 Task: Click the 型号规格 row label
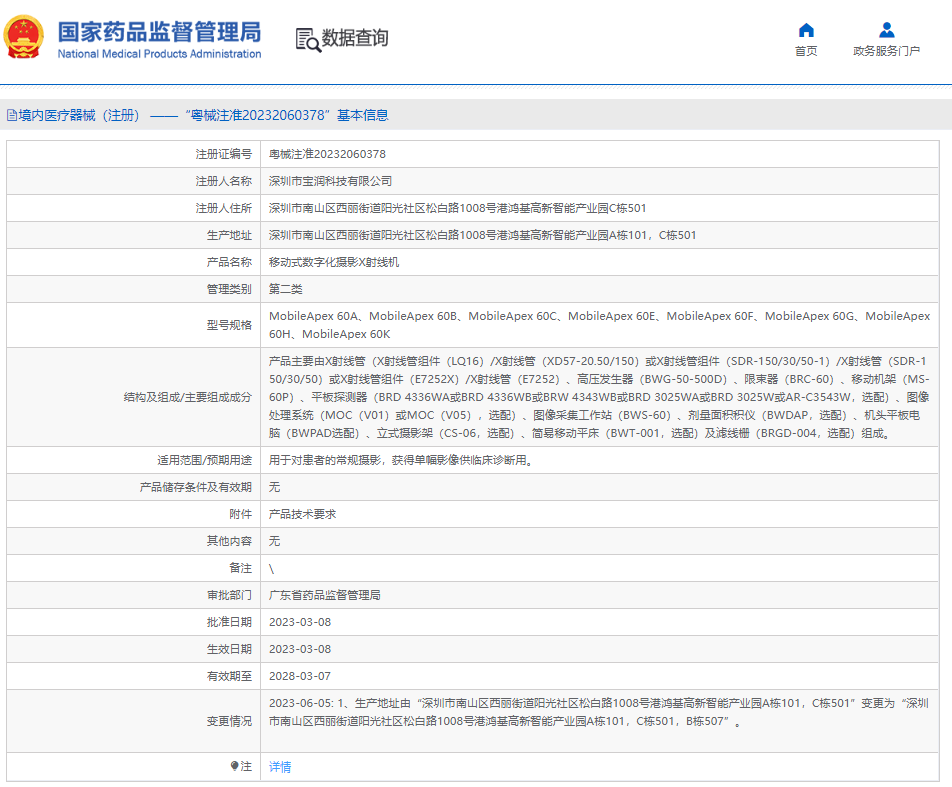tap(229, 325)
